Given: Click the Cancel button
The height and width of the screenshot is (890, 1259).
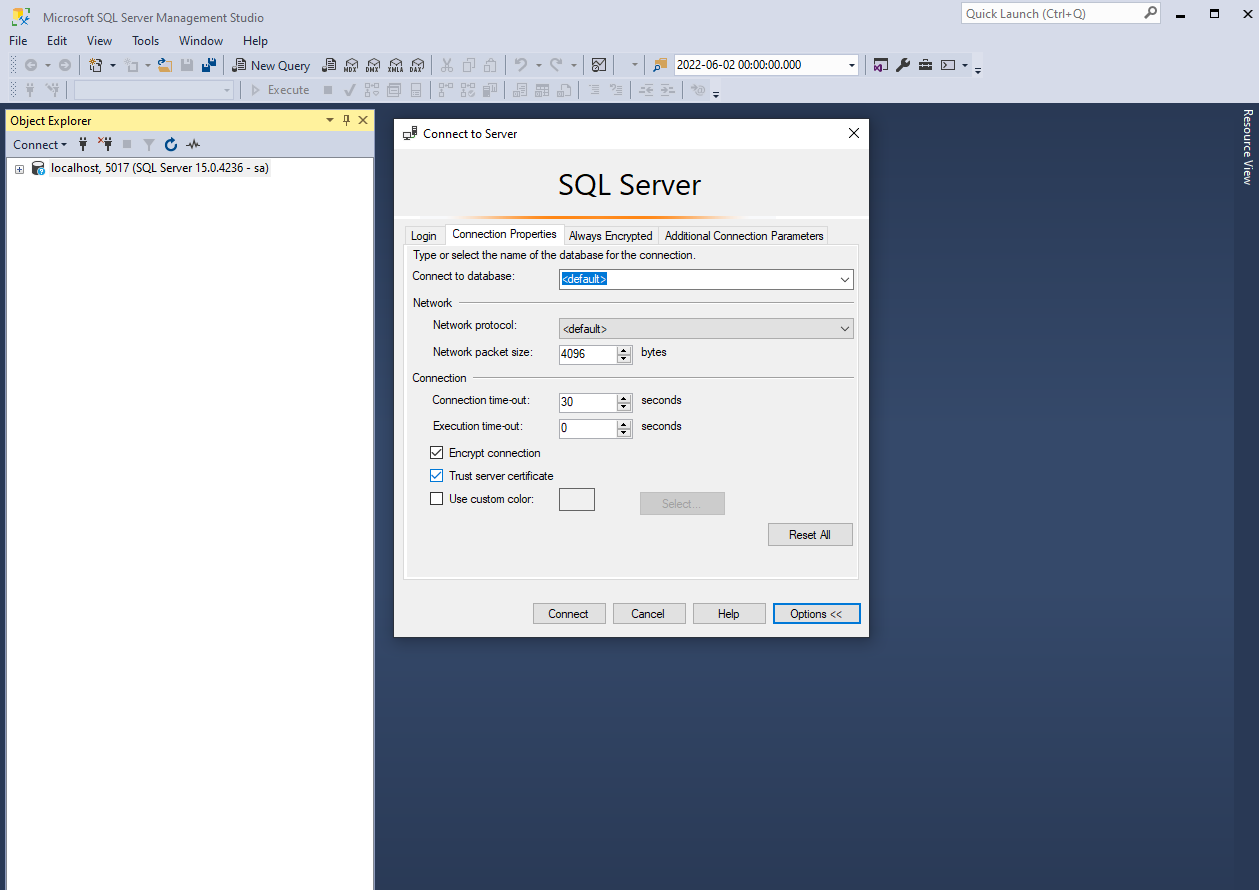Looking at the screenshot, I should (x=648, y=614).
